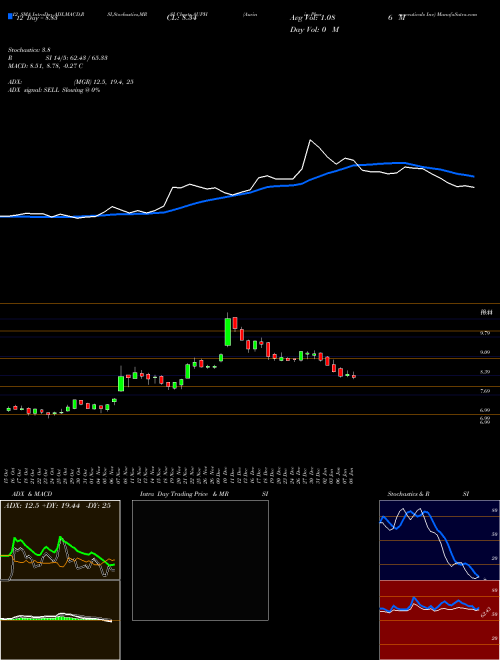This screenshot has height=660, width=500.
Task: Click the ADX chart with green line
Action: tap(60, 540)
